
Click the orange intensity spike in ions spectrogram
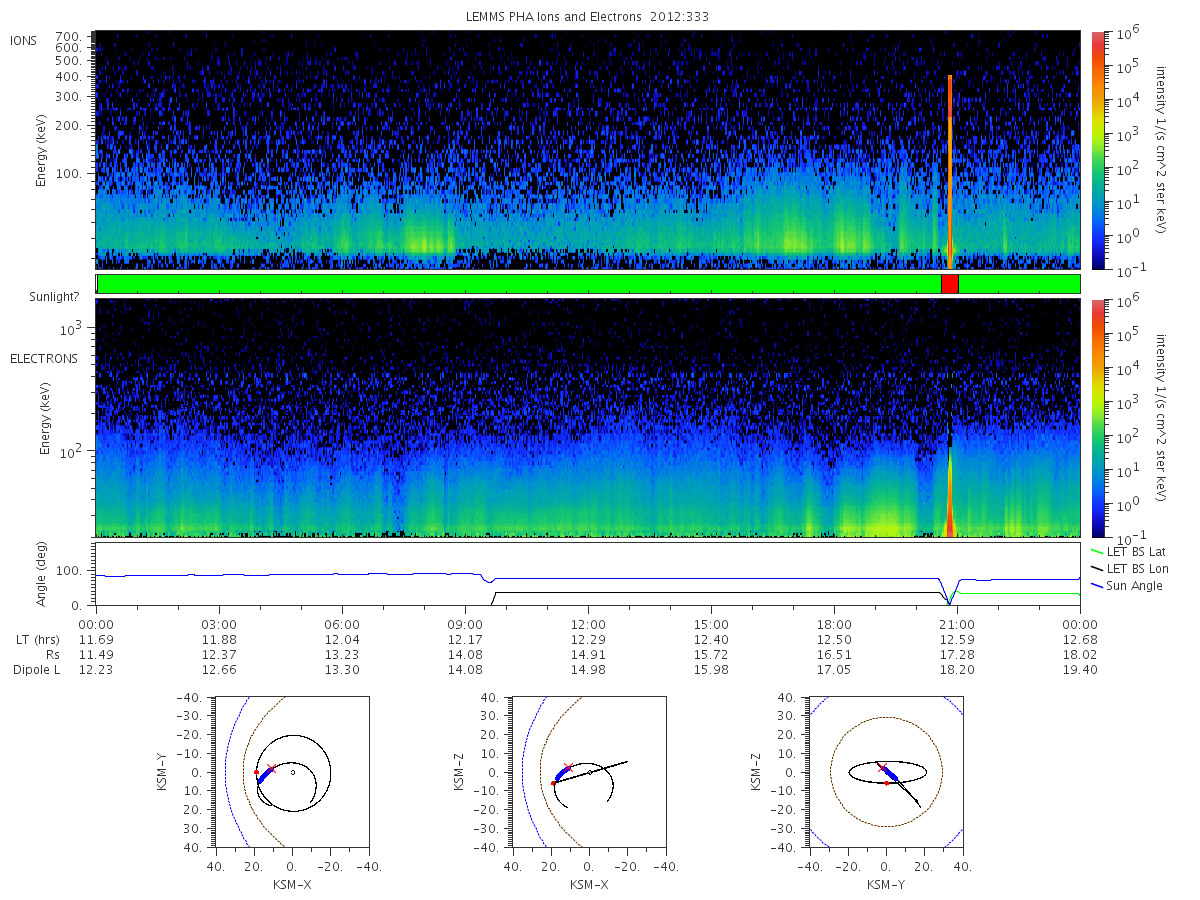point(949,170)
